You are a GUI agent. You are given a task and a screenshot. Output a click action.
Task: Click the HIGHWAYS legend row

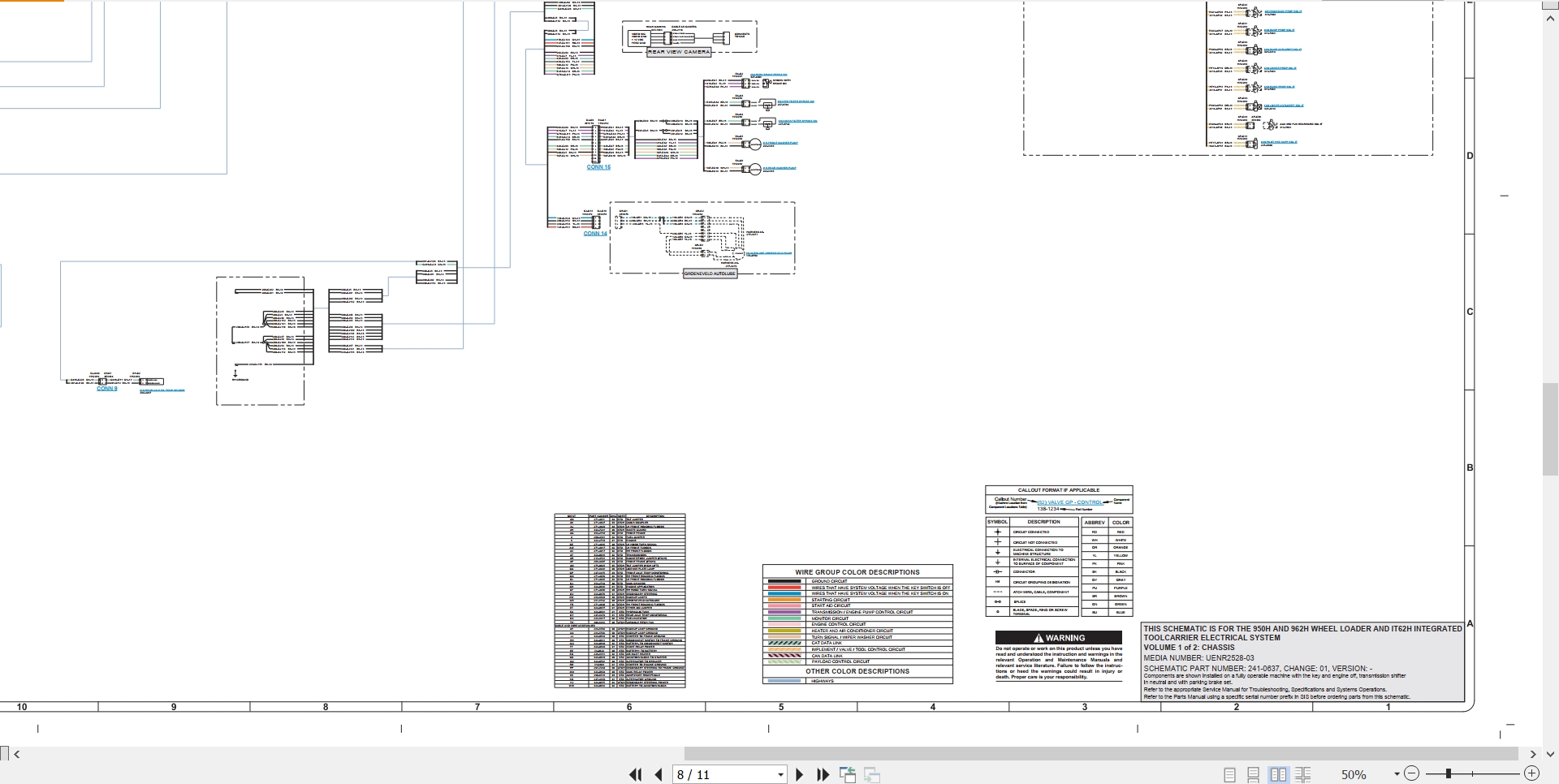(x=857, y=681)
